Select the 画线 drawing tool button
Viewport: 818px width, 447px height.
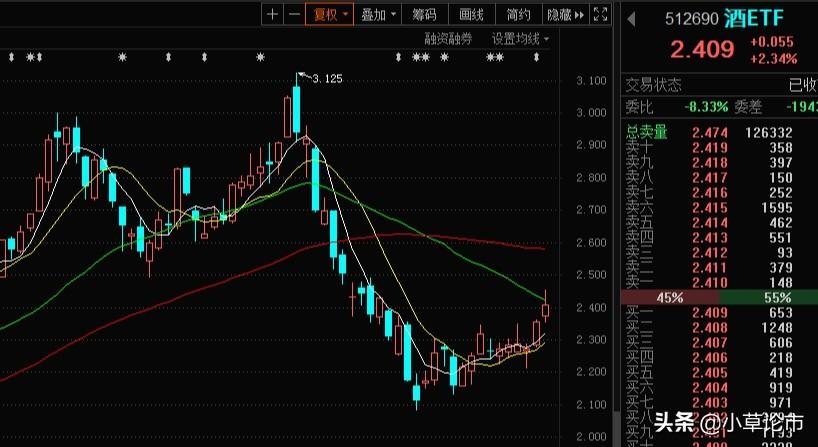pyautogui.click(x=472, y=15)
